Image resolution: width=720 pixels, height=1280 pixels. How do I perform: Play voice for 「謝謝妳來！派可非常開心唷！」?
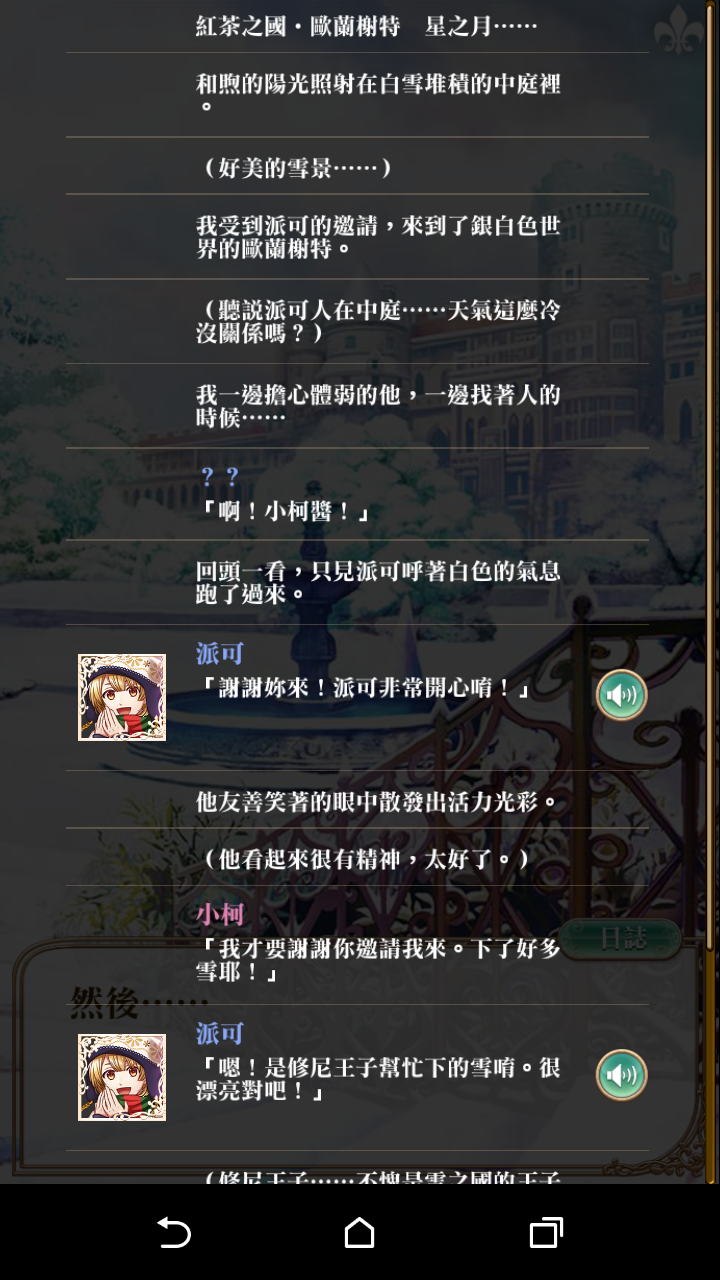pyautogui.click(x=621, y=695)
